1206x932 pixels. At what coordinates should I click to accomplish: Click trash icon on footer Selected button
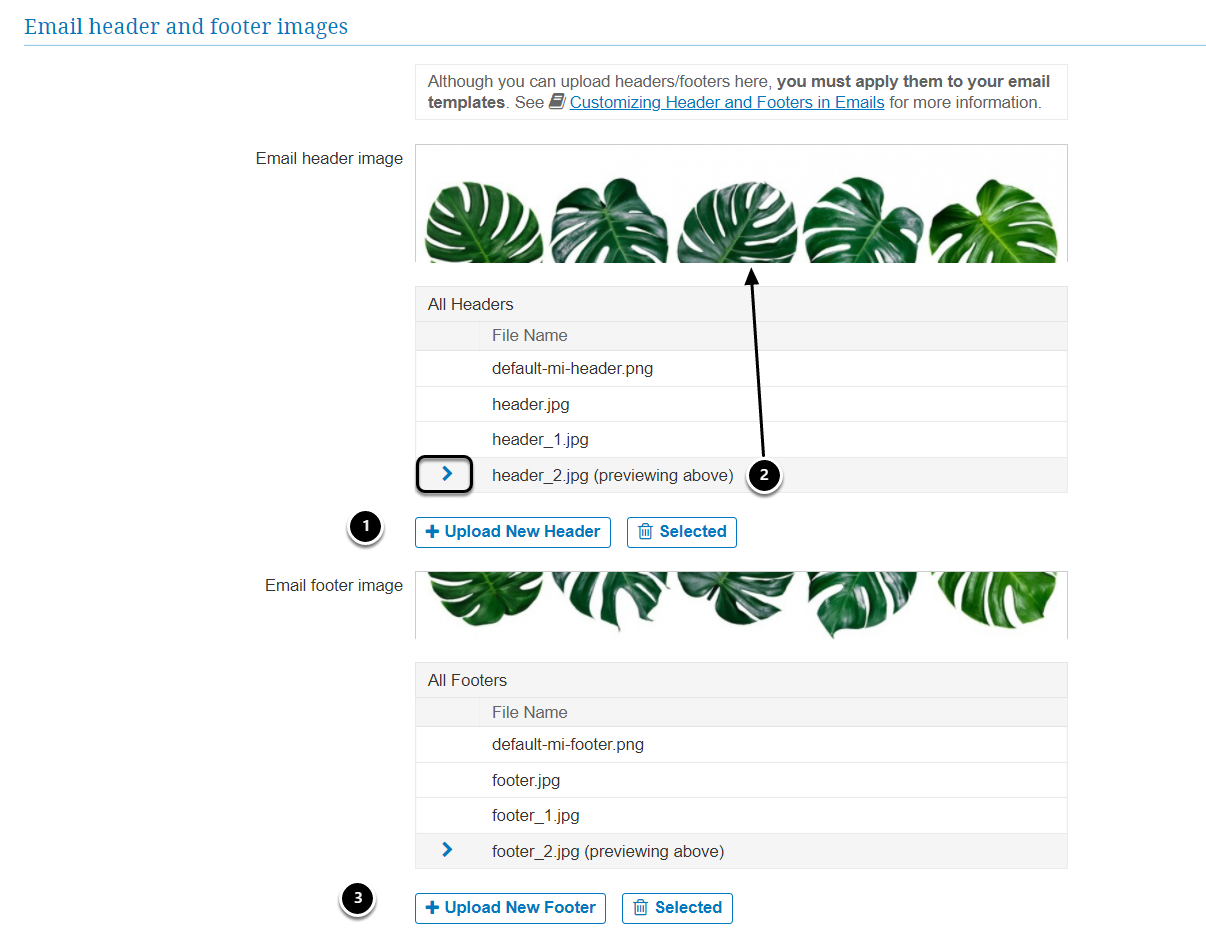point(641,908)
